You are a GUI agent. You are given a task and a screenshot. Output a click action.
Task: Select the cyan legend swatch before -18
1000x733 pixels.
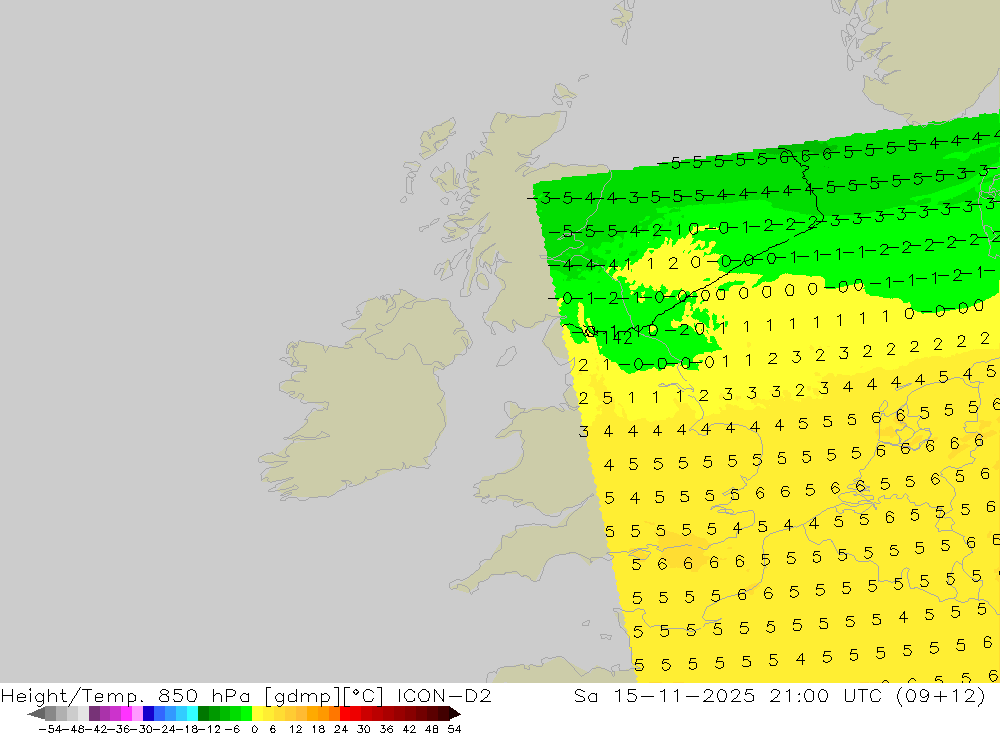[192, 714]
